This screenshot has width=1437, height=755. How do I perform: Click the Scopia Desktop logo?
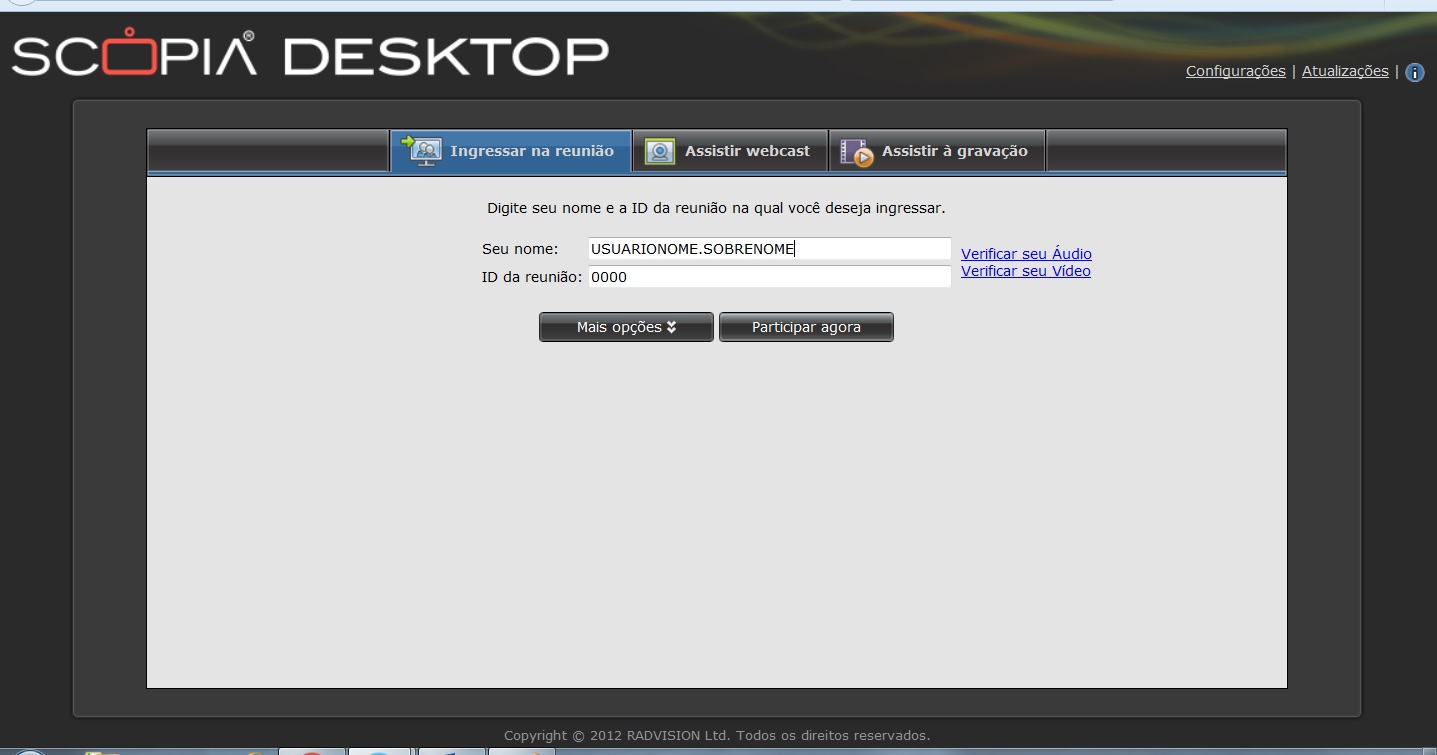tap(310, 56)
